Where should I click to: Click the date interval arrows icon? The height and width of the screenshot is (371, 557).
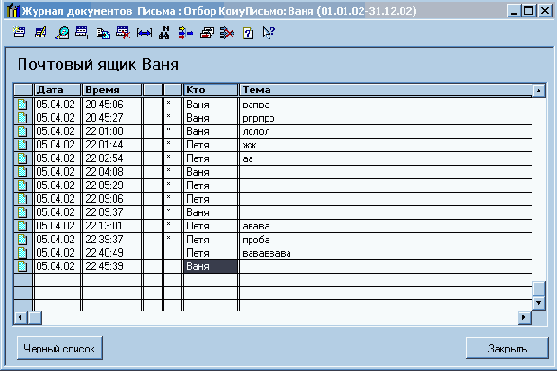coord(144,33)
